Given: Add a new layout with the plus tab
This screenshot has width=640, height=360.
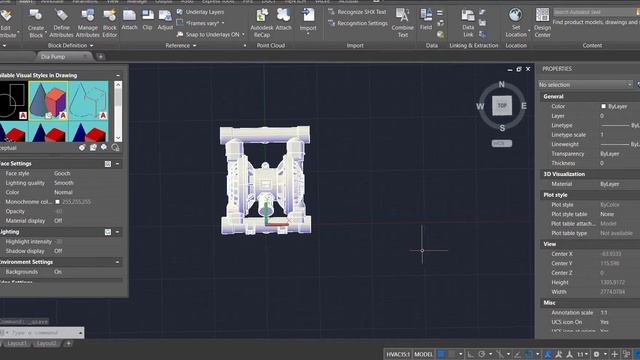Looking at the screenshot, I should coord(69,343).
